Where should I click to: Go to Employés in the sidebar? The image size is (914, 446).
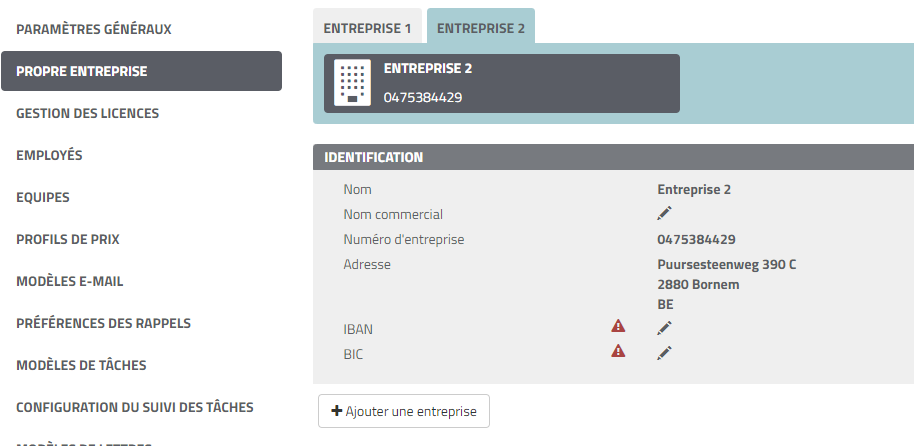point(49,155)
